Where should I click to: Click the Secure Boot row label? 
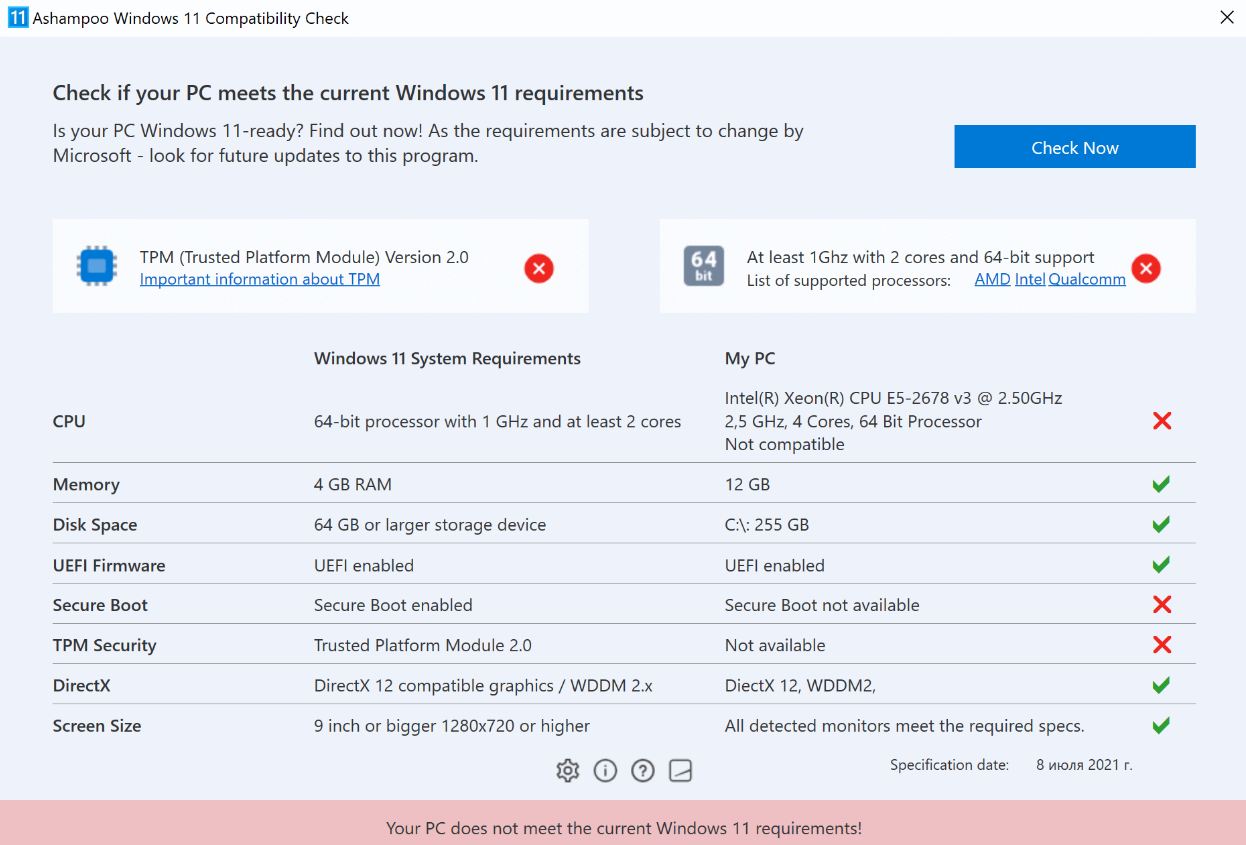[100, 605]
